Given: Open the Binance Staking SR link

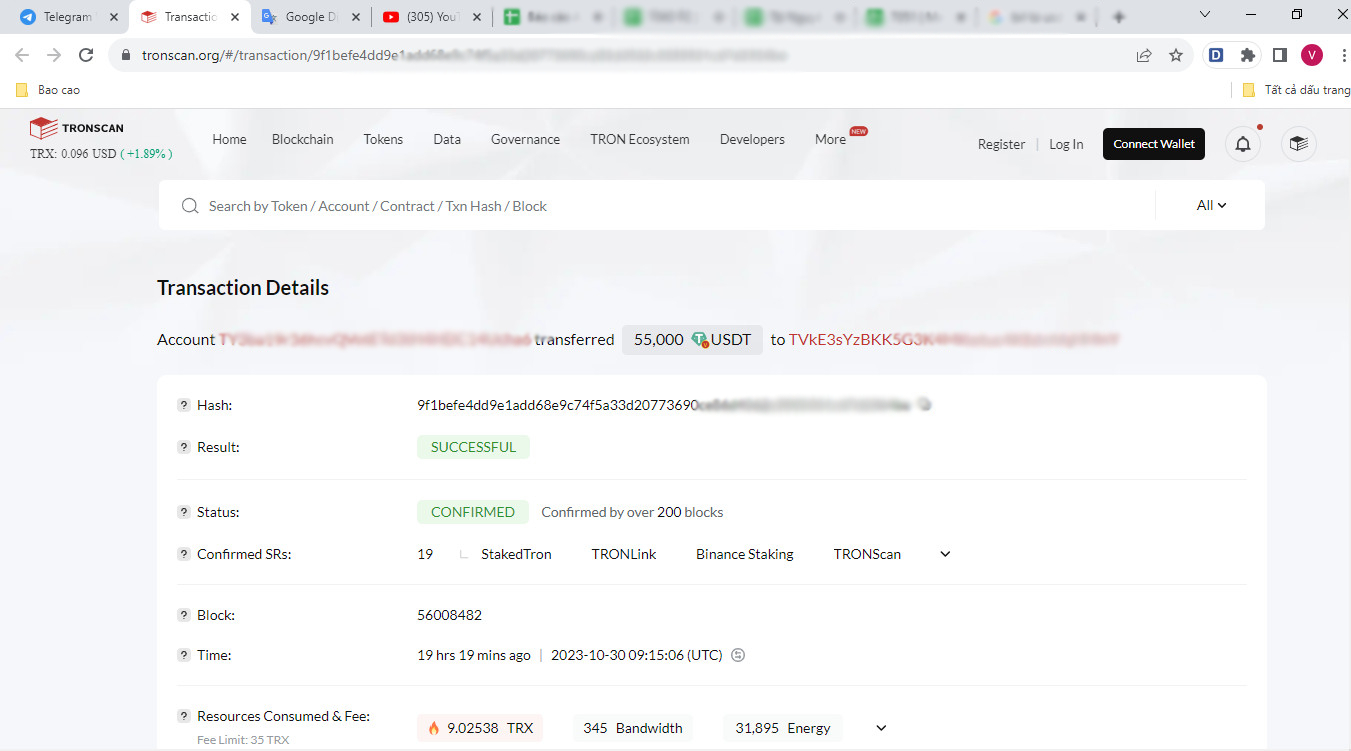Looking at the screenshot, I should pos(745,554).
